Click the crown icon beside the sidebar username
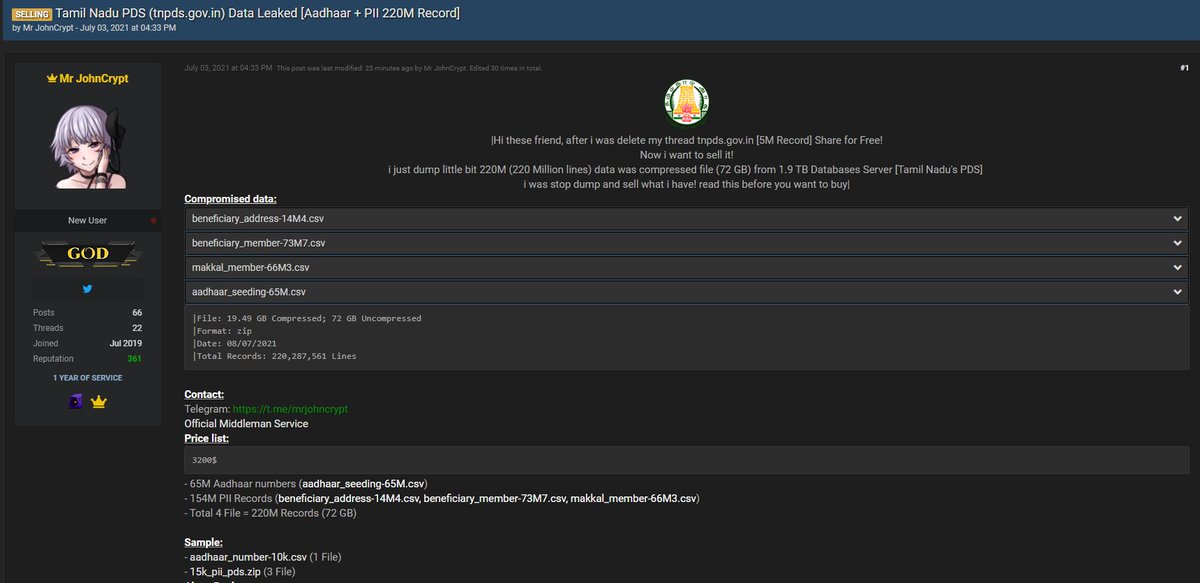 (52, 79)
